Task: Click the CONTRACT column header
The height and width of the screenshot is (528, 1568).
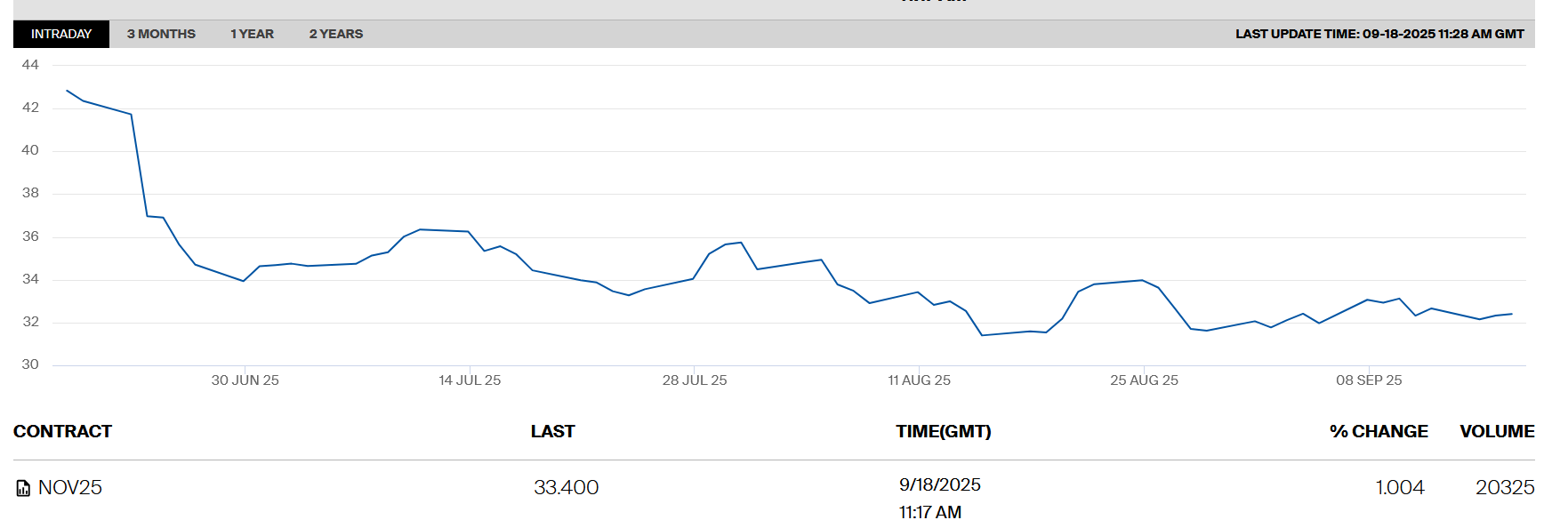Action: [62, 431]
